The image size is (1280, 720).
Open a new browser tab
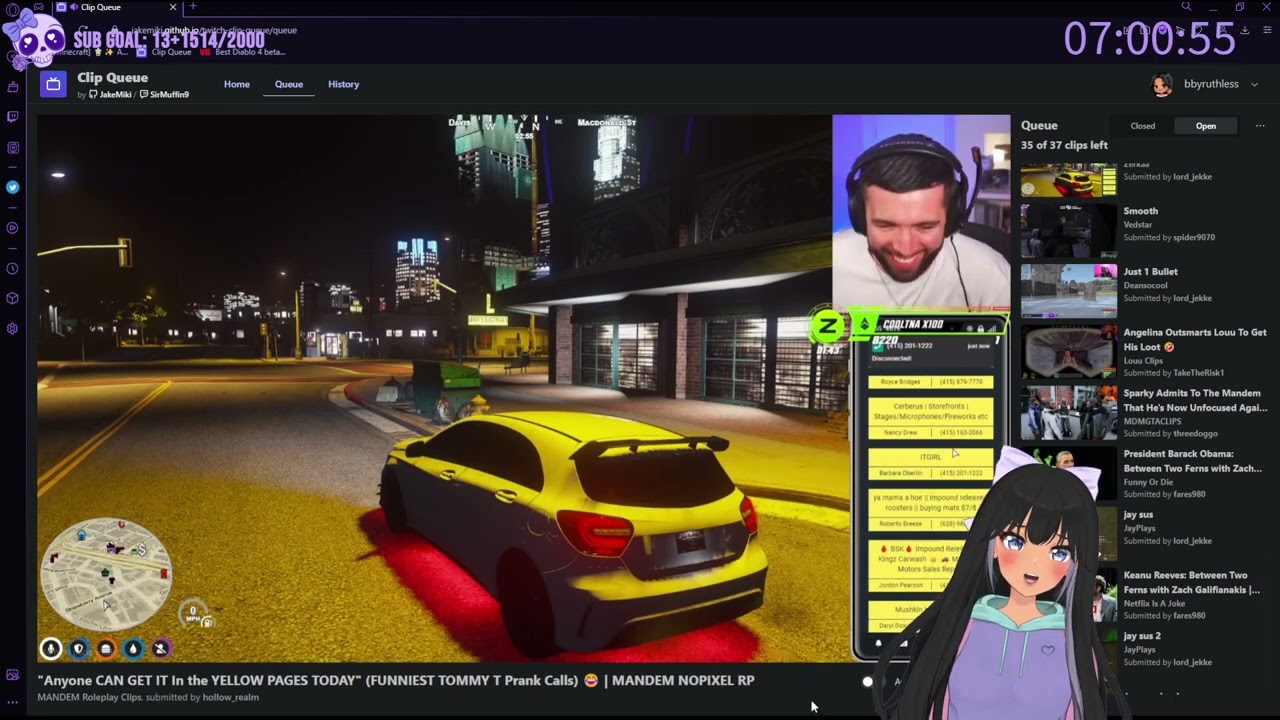click(193, 7)
